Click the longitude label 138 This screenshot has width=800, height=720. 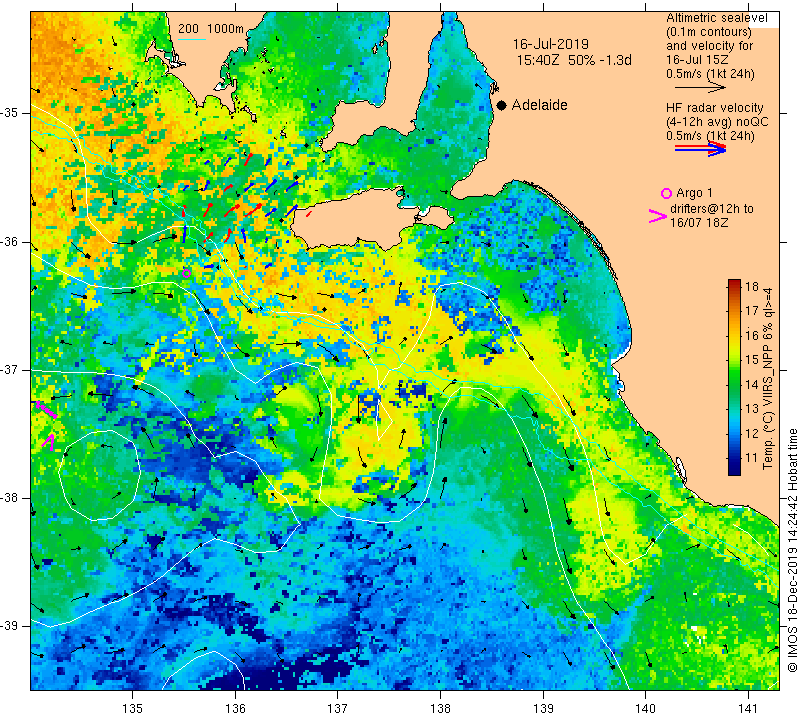[440, 708]
